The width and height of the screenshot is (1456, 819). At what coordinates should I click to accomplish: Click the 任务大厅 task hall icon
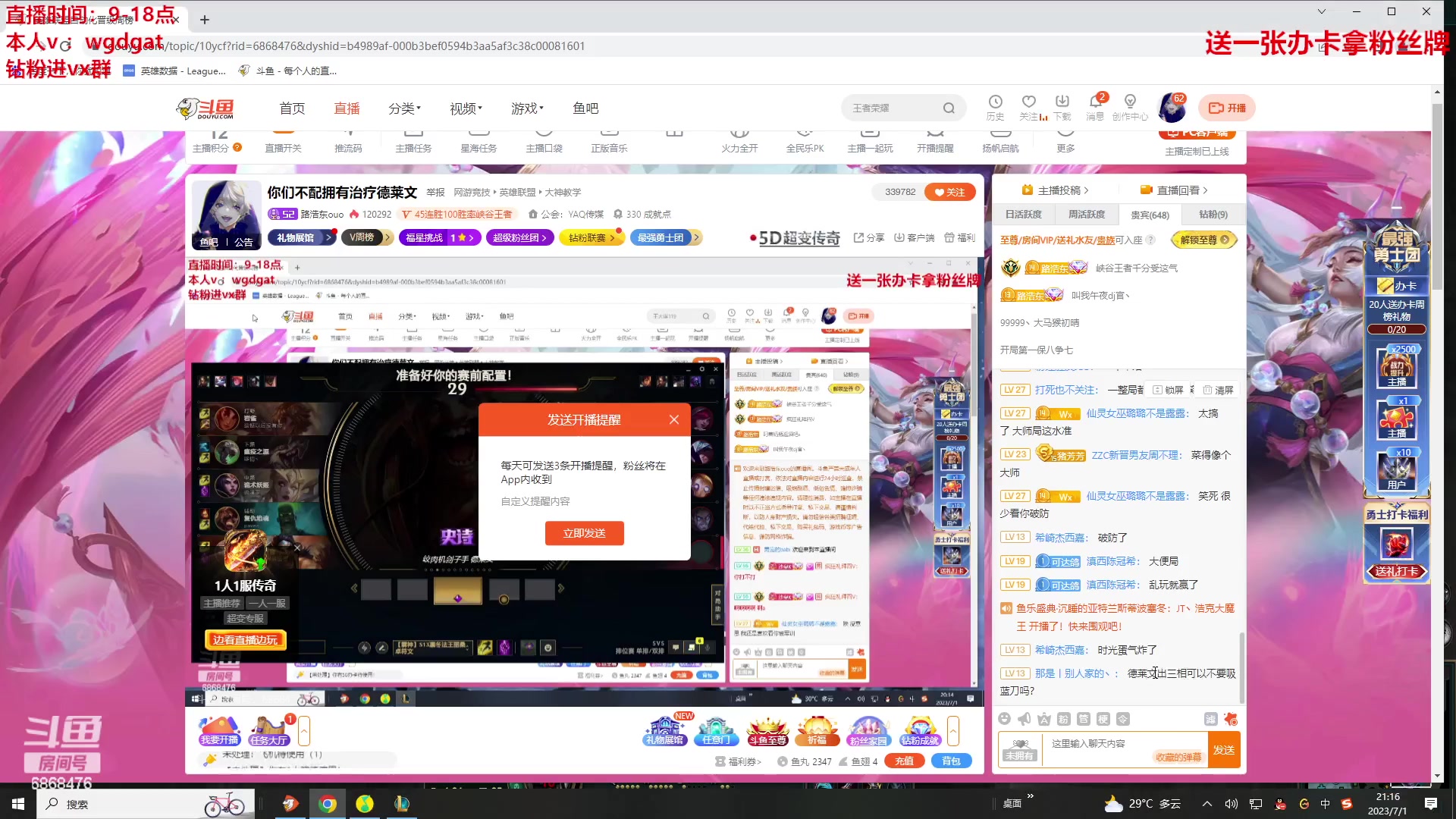pos(269,731)
